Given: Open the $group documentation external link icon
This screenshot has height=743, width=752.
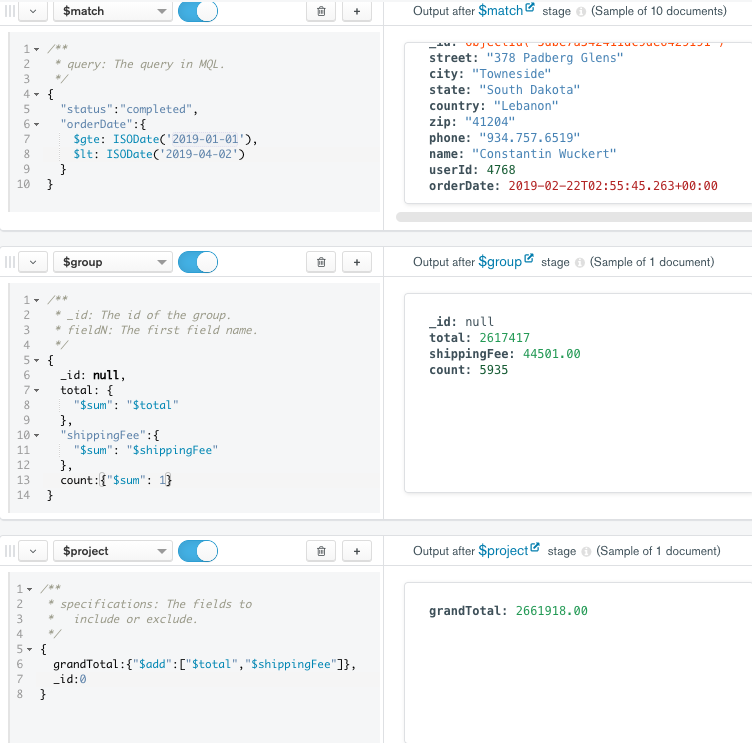Looking at the screenshot, I should tap(529, 259).
